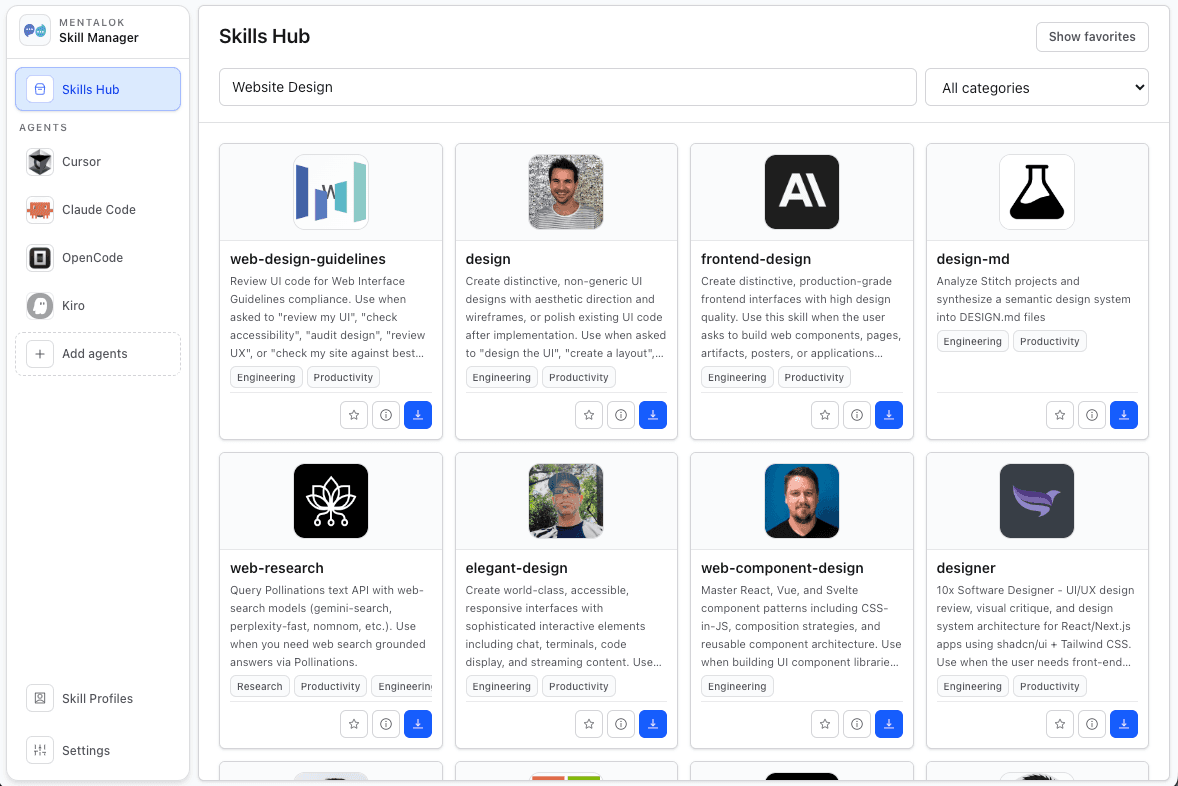Open the Skills Hub section
Screen dimensions: 1178x786
click(98, 89)
